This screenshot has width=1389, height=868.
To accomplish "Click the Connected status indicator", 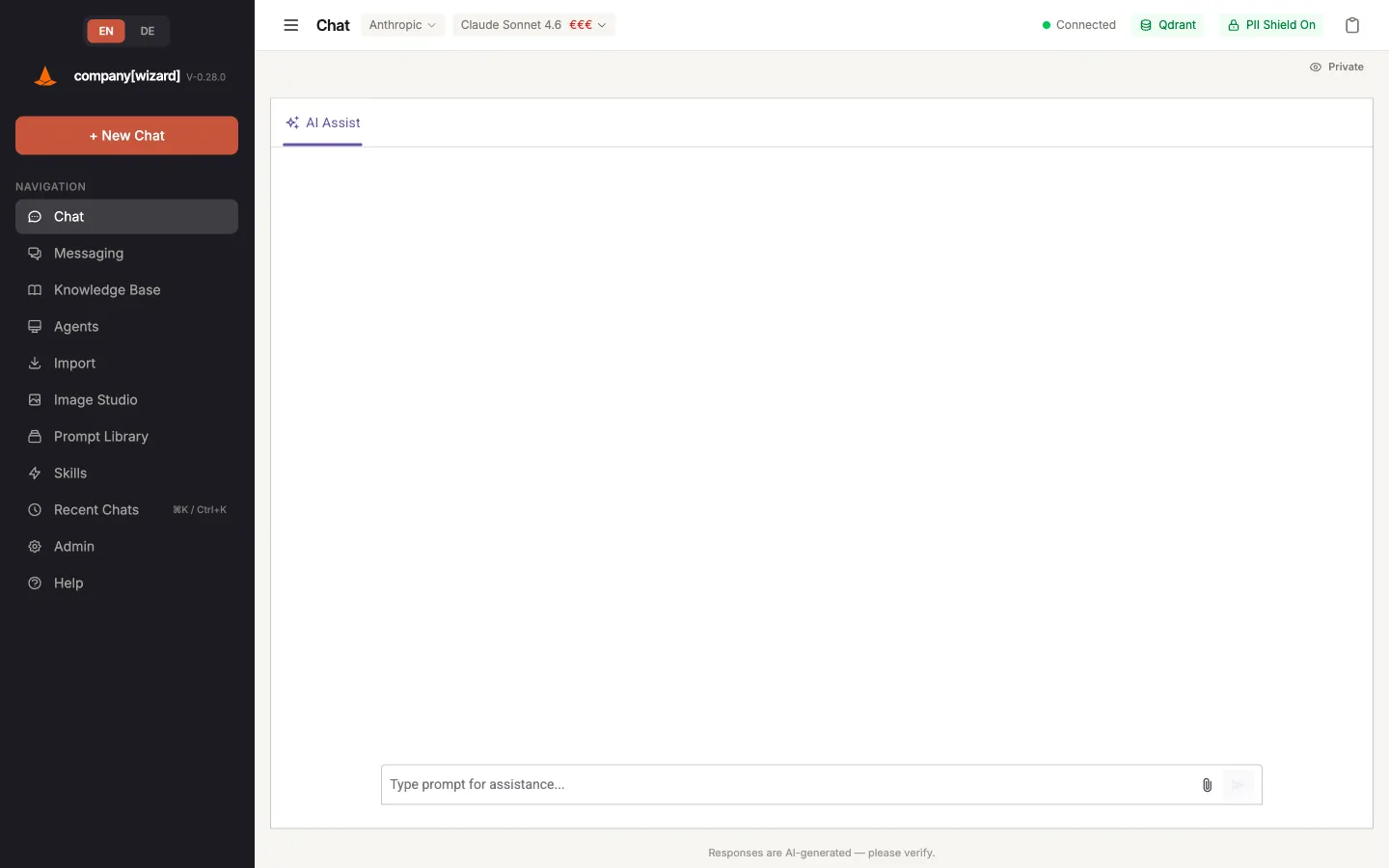I will [1078, 25].
